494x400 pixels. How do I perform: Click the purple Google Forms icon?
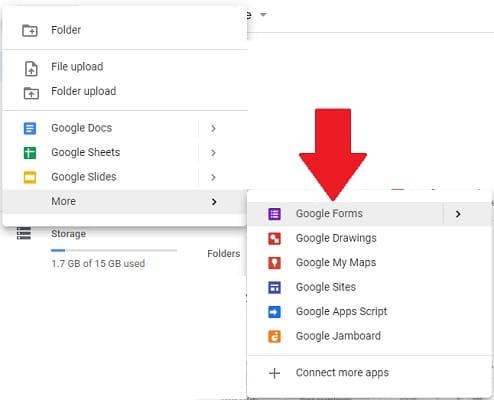point(274,214)
